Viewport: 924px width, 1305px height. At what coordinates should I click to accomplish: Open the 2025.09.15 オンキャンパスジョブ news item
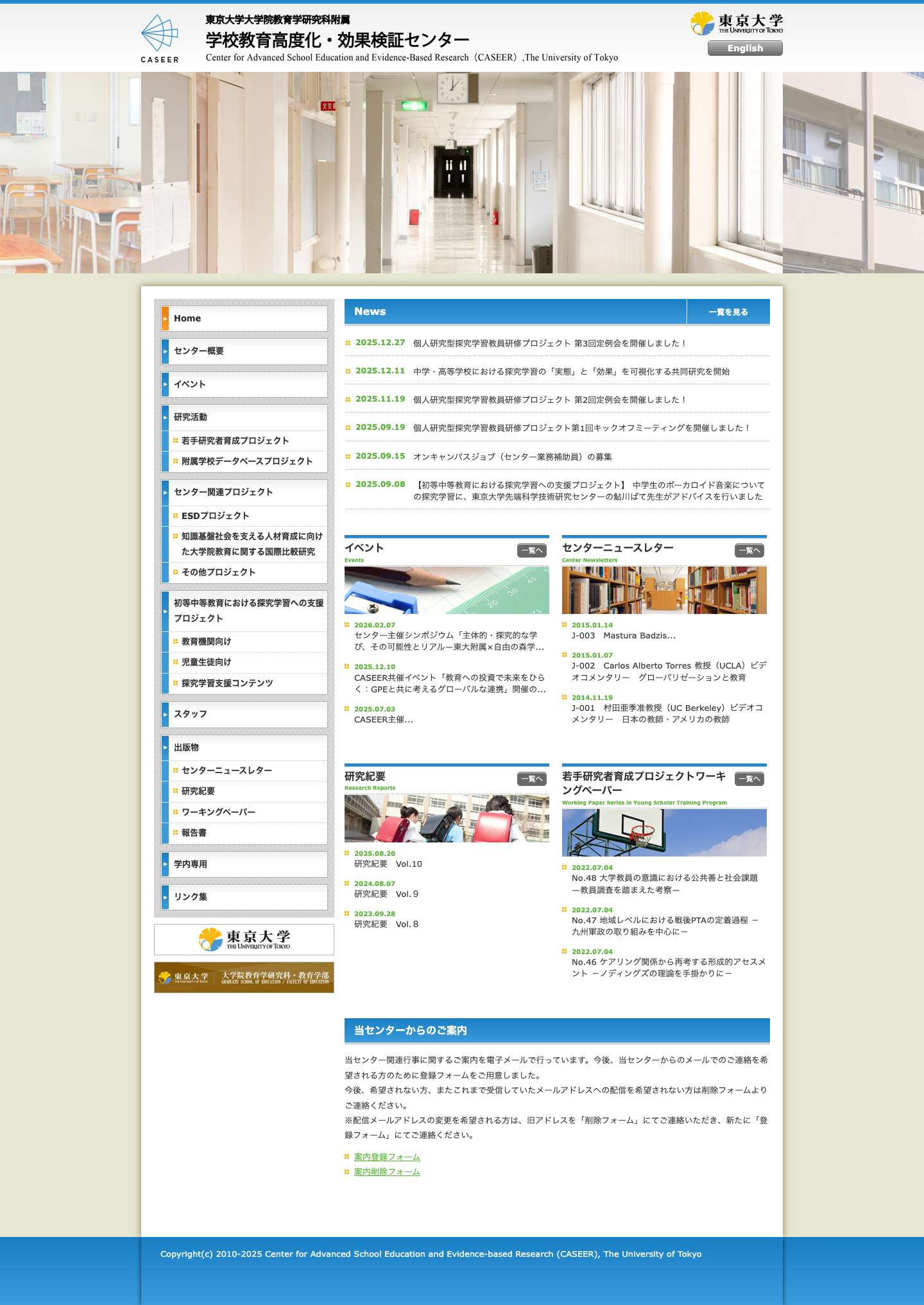[512, 457]
